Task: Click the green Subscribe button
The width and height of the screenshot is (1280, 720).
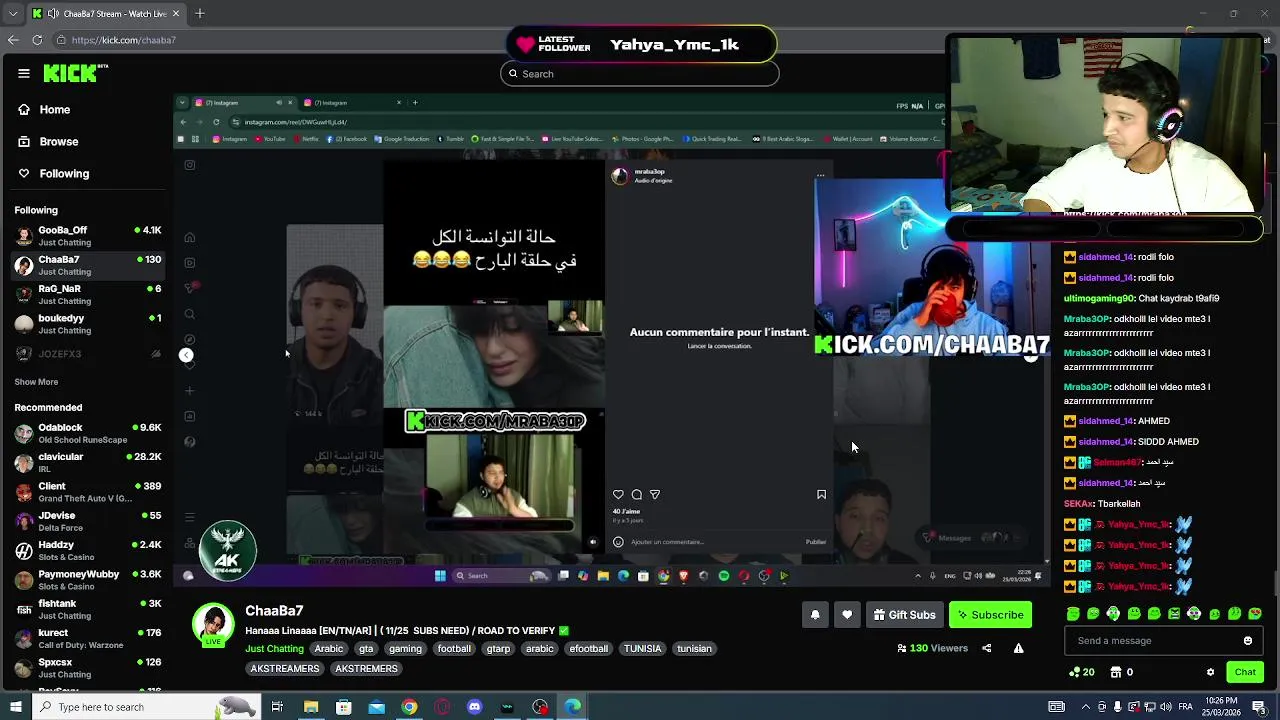Action: click(990, 615)
